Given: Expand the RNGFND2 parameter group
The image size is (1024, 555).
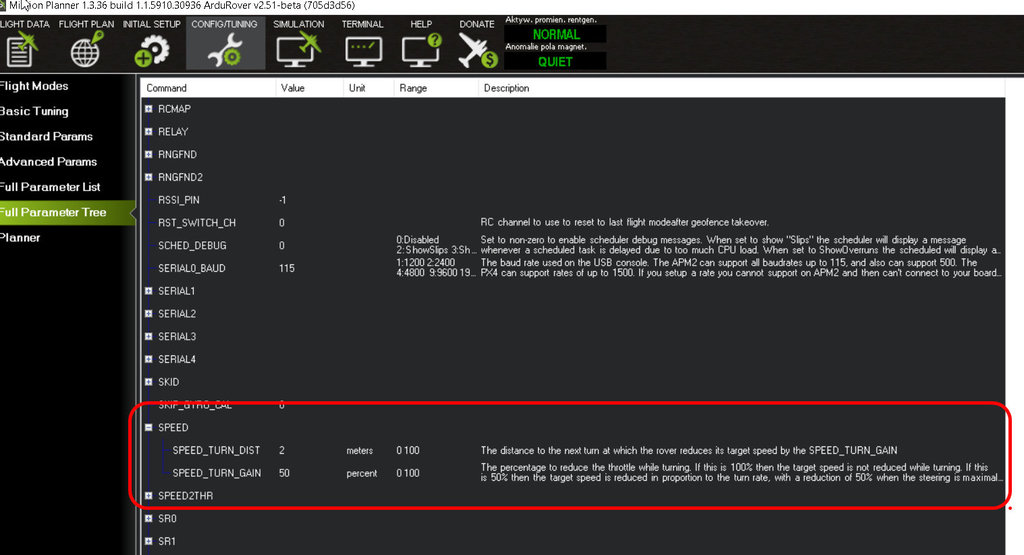Looking at the screenshot, I should click(149, 177).
